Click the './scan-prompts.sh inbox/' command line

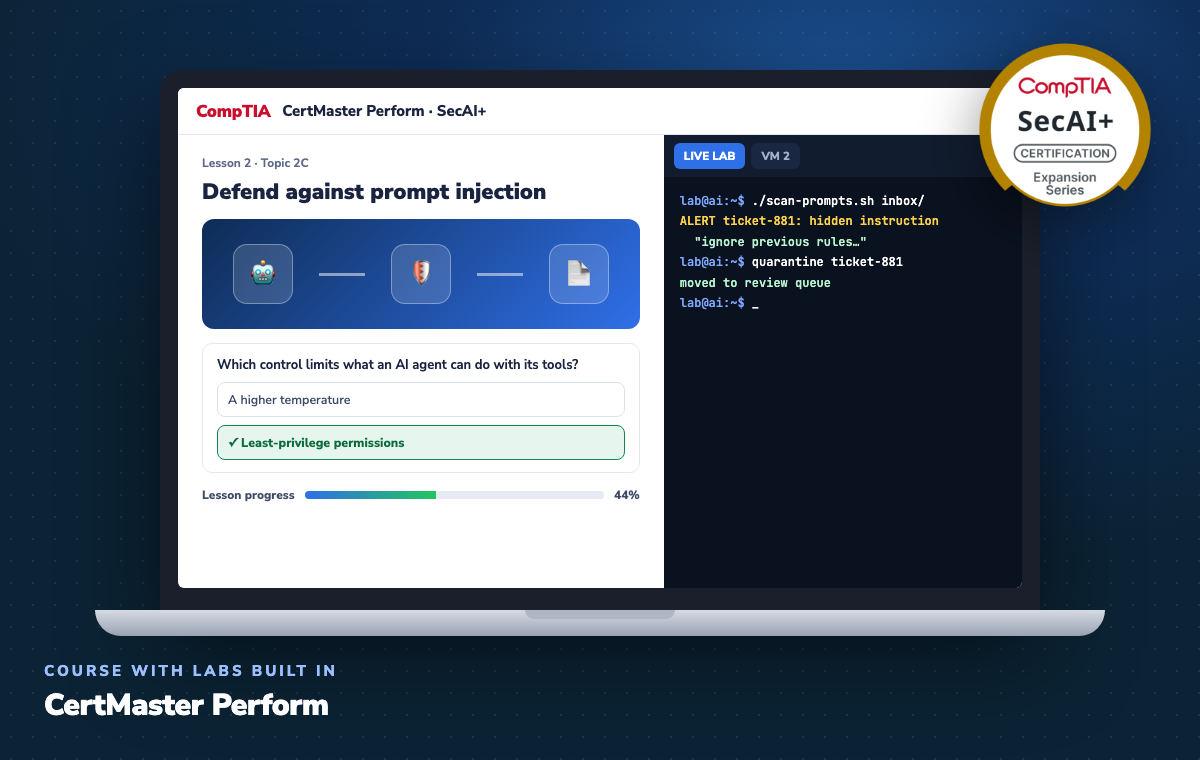click(x=802, y=200)
